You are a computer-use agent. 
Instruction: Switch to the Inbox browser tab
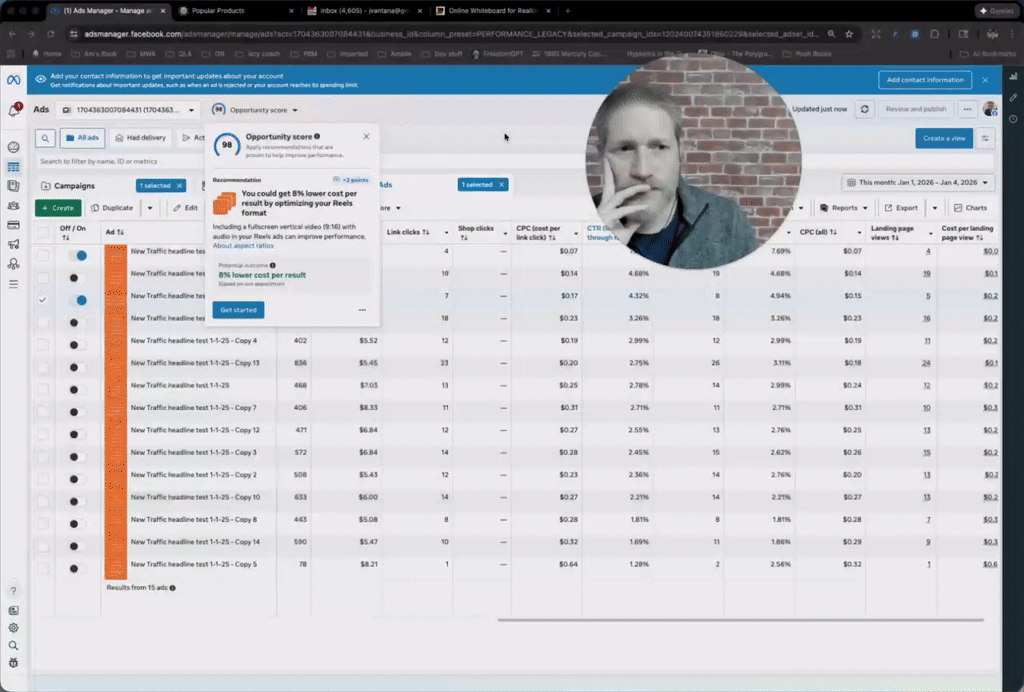(364, 11)
